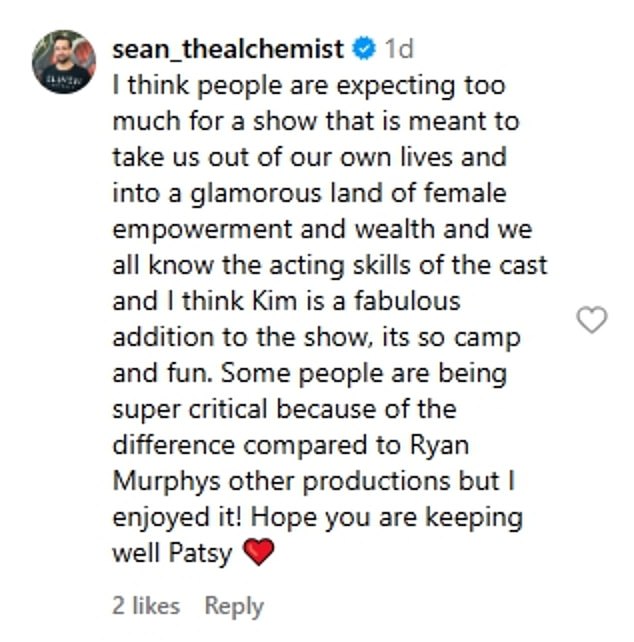Open the sean_thealchemist profile link
This screenshot has width=634, height=642.
[x=228, y=48]
